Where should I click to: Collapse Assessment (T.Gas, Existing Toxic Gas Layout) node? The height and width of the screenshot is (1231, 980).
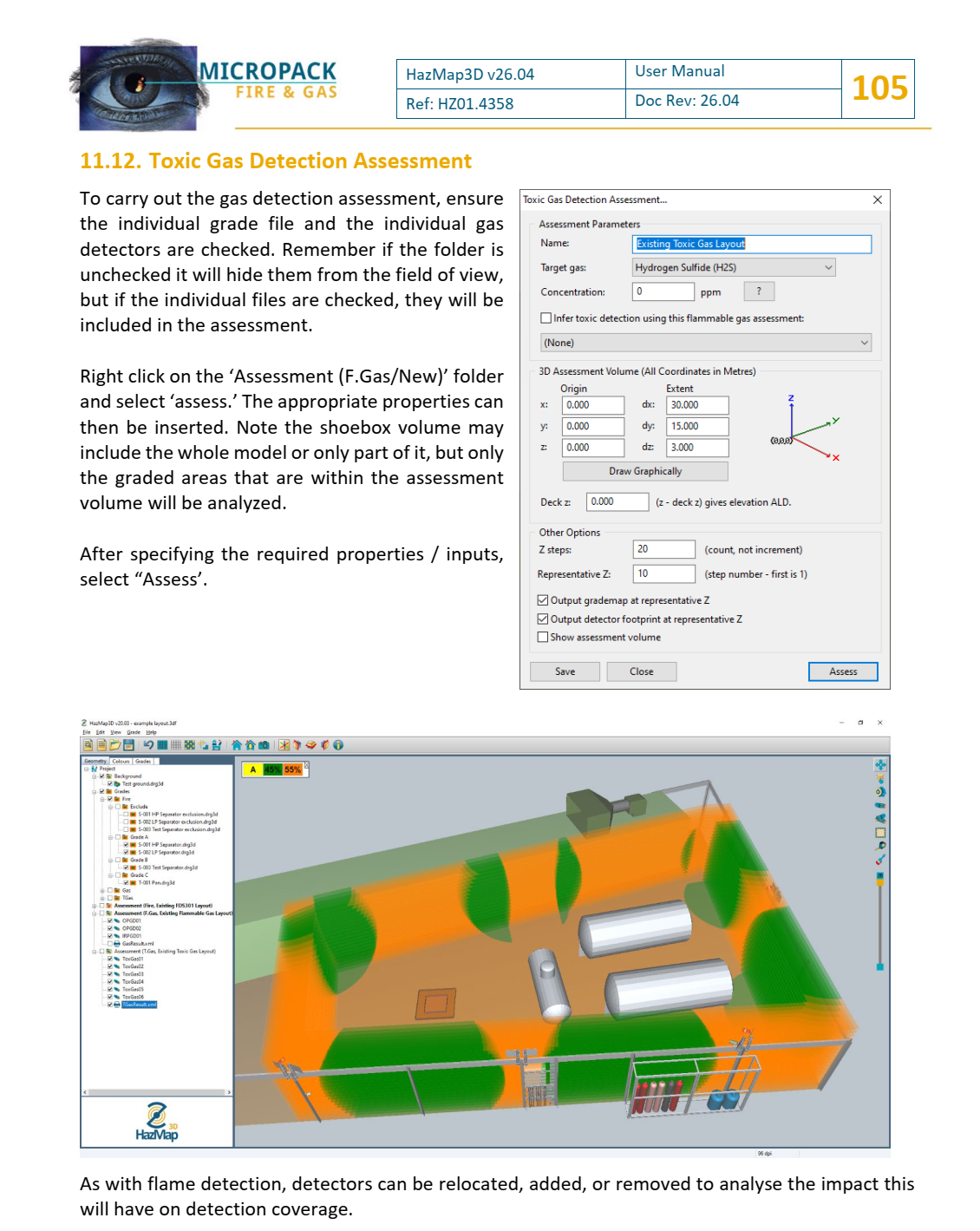point(94,952)
